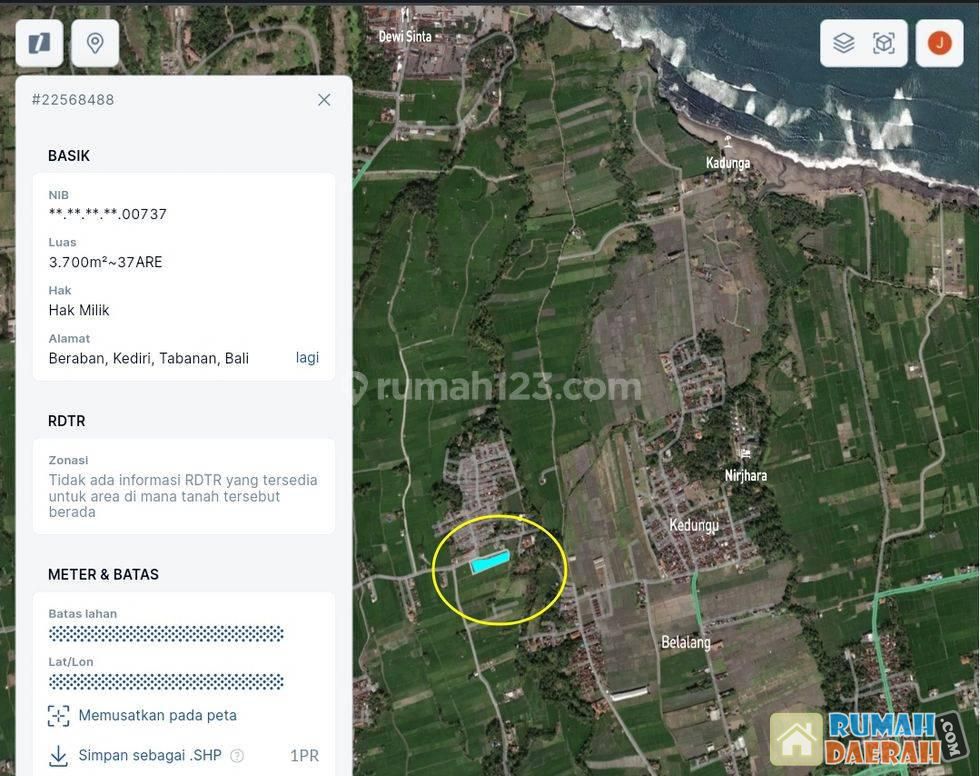Click Simpan sebagai .SHP
The image size is (980, 776).
click(150, 755)
